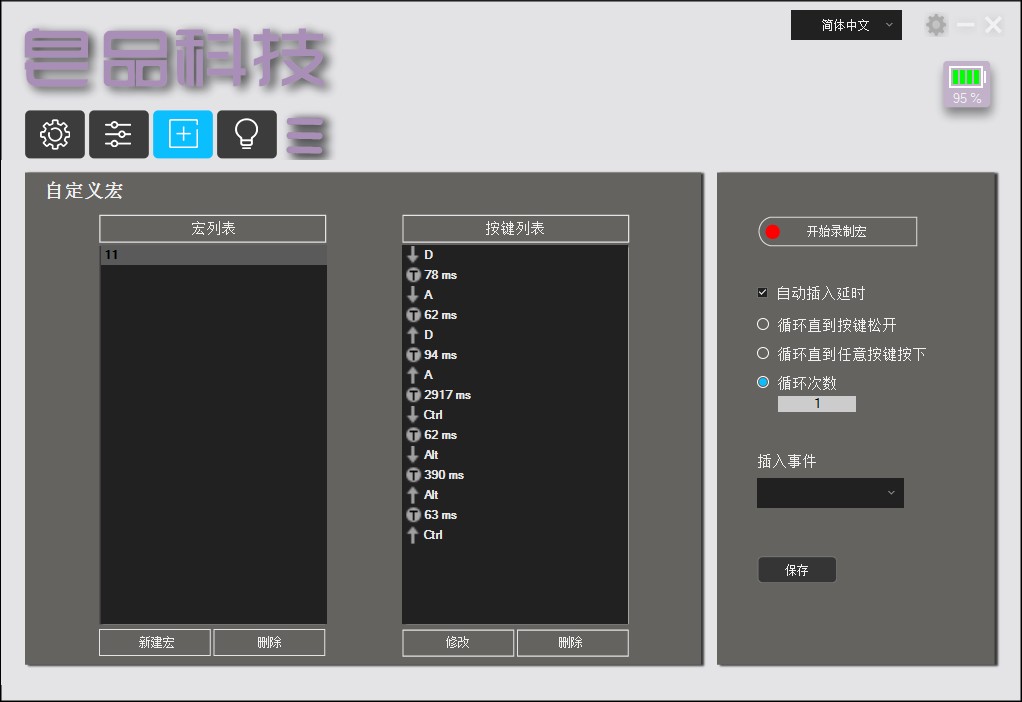Open the first gear settings icon in toolbar

(x=54, y=134)
